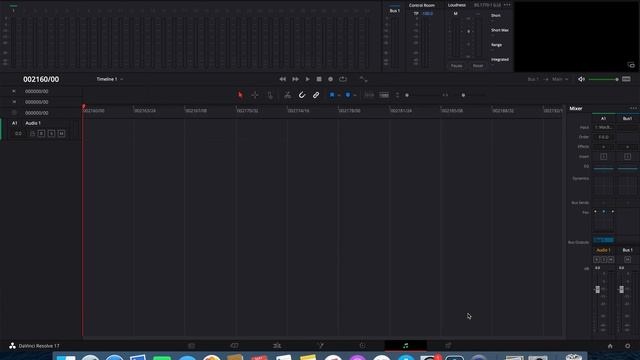640x360 pixels.
Task: Click the icon right of volume slider
Action: coord(626,79)
